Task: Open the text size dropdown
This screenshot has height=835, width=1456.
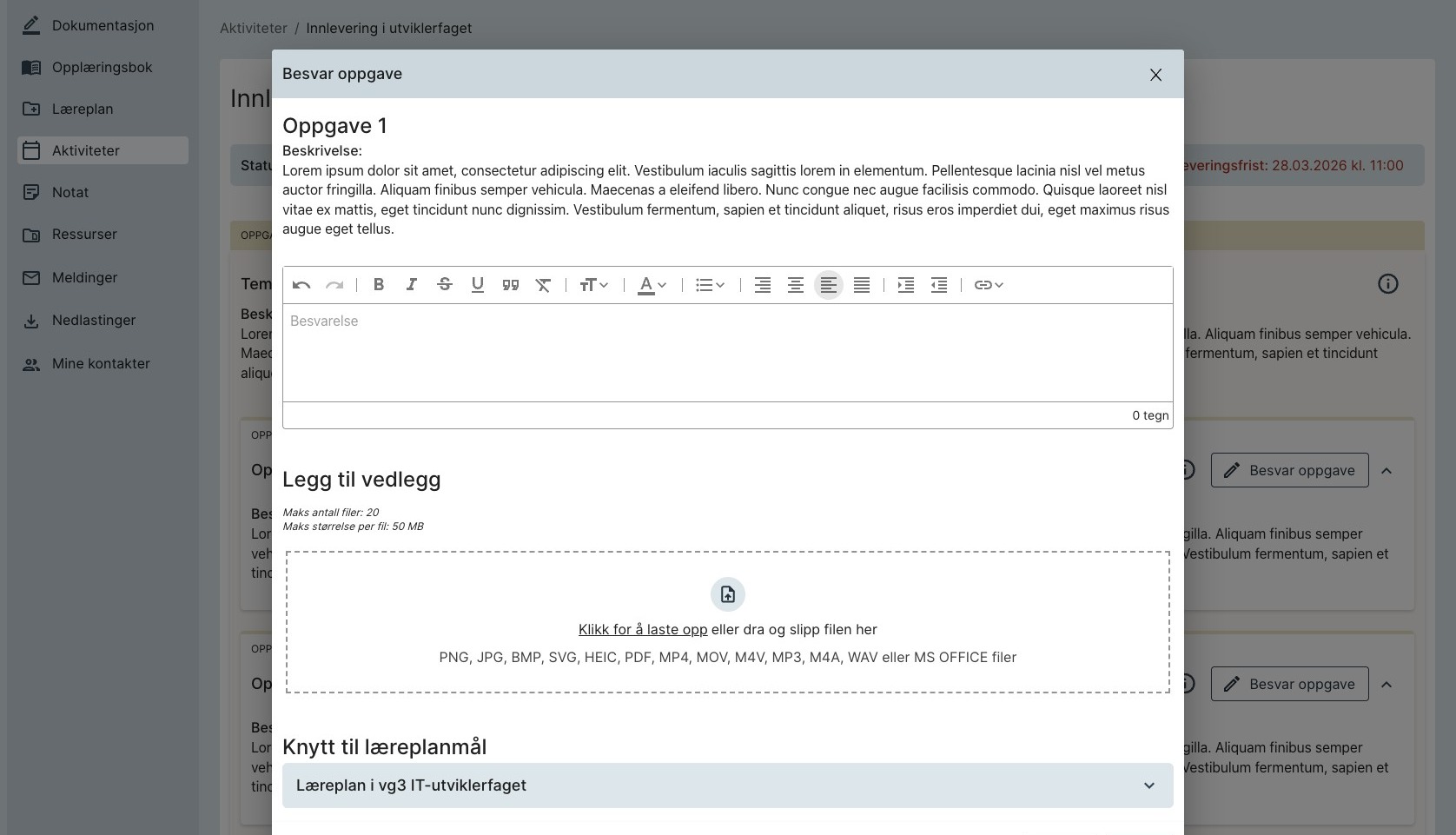Action: coord(594,285)
